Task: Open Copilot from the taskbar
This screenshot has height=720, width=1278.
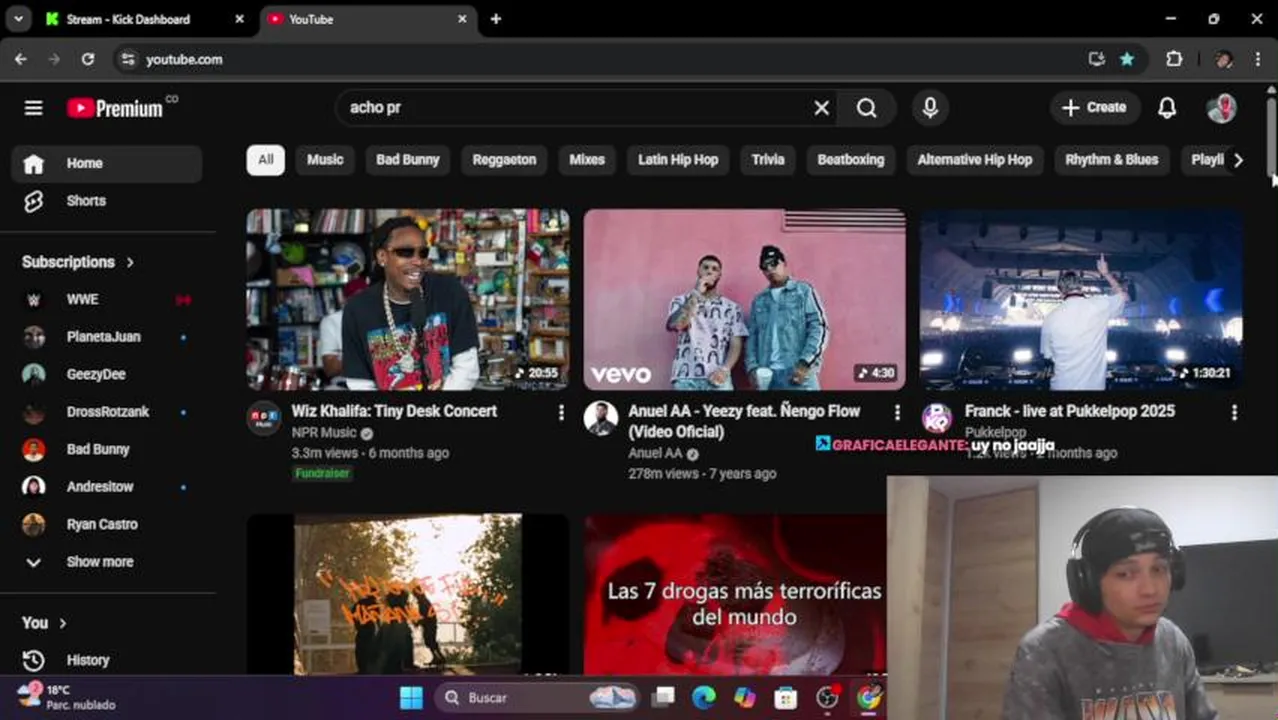Action: pyautogui.click(x=745, y=697)
